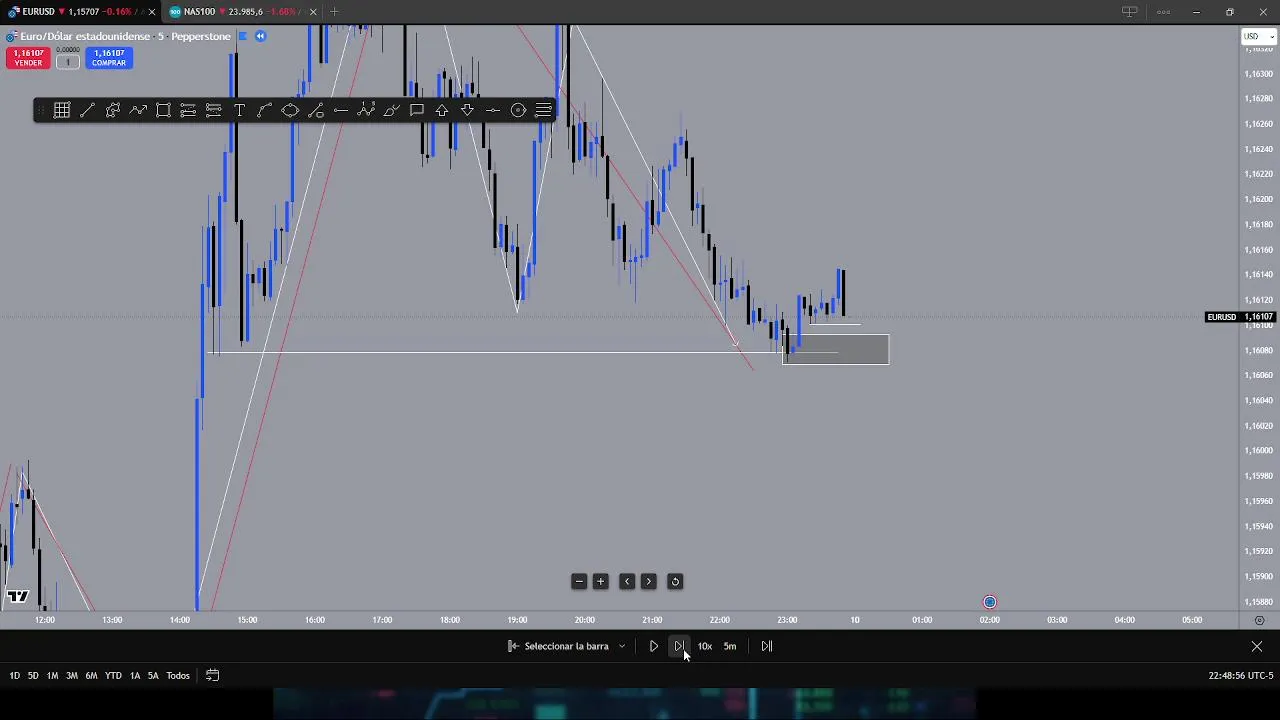Screen dimensions: 1280x720
Task: Select the horizontal line tool
Action: pos(341,110)
